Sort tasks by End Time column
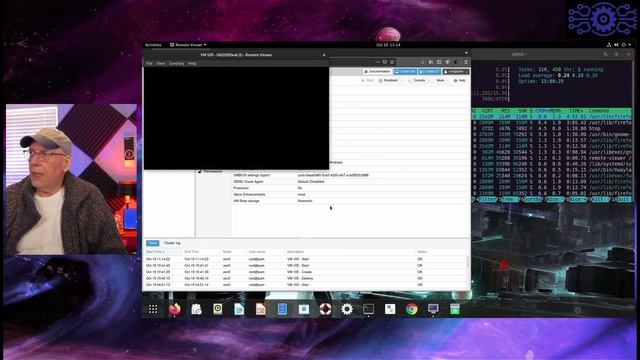The image size is (640, 360). click(x=201, y=252)
